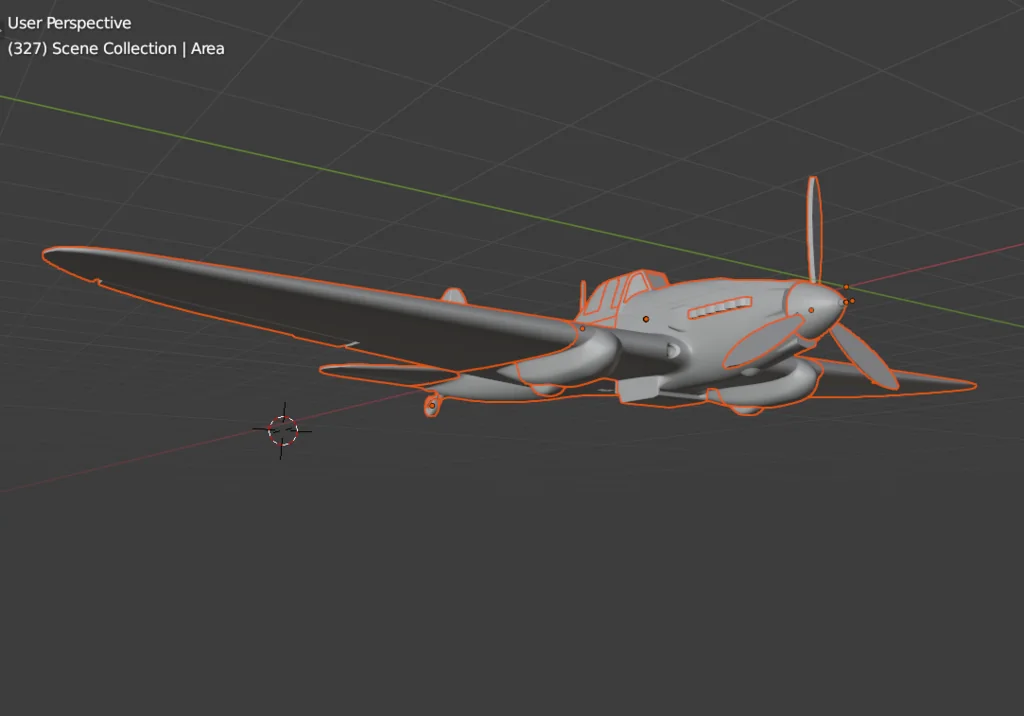Click the exhaust pipe row on cowling

[x=719, y=308]
